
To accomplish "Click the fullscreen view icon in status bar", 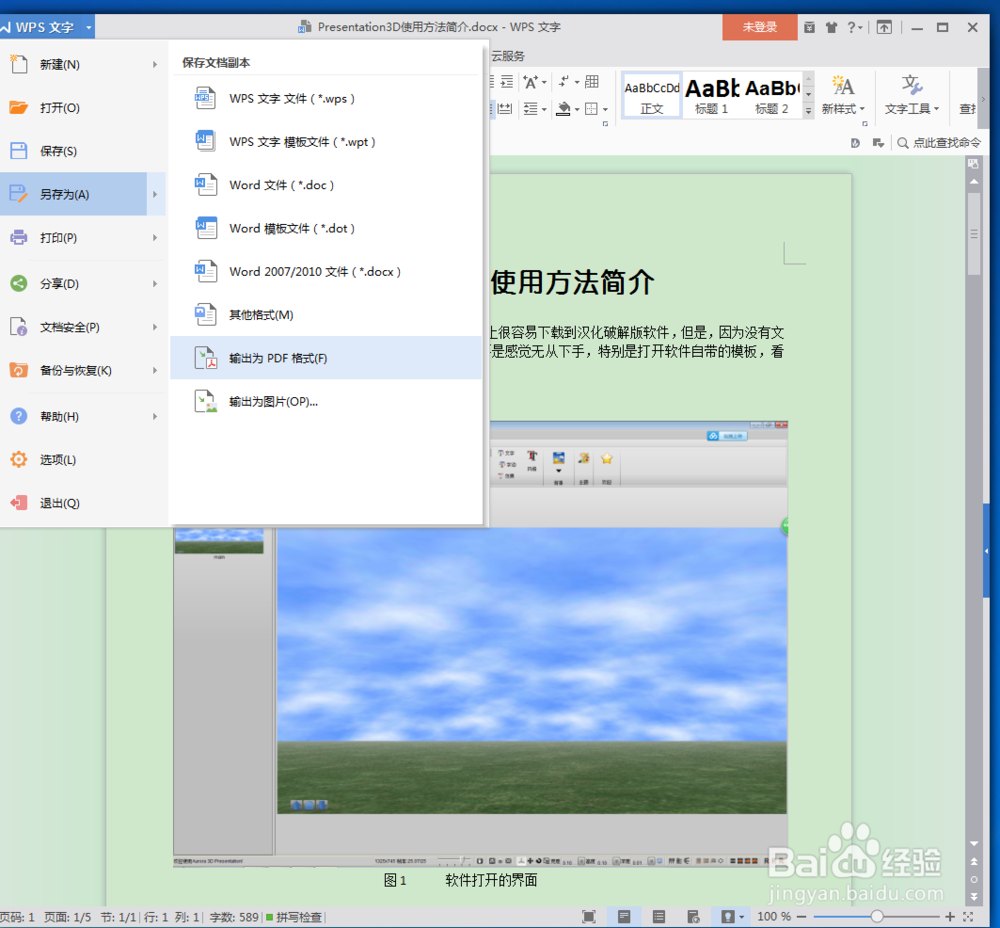I will (x=589, y=917).
